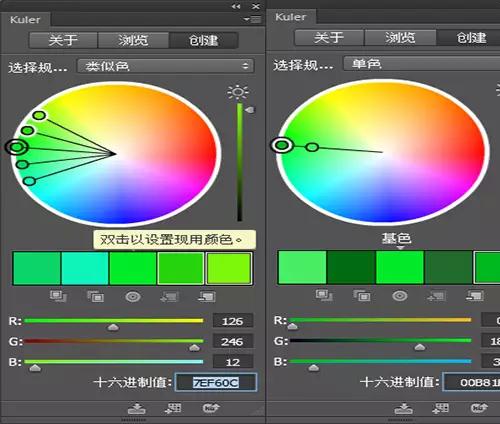This screenshot has height=424, width=500.
Task: Click the B slider handle in left panel
Action: (x=35, y=368)
